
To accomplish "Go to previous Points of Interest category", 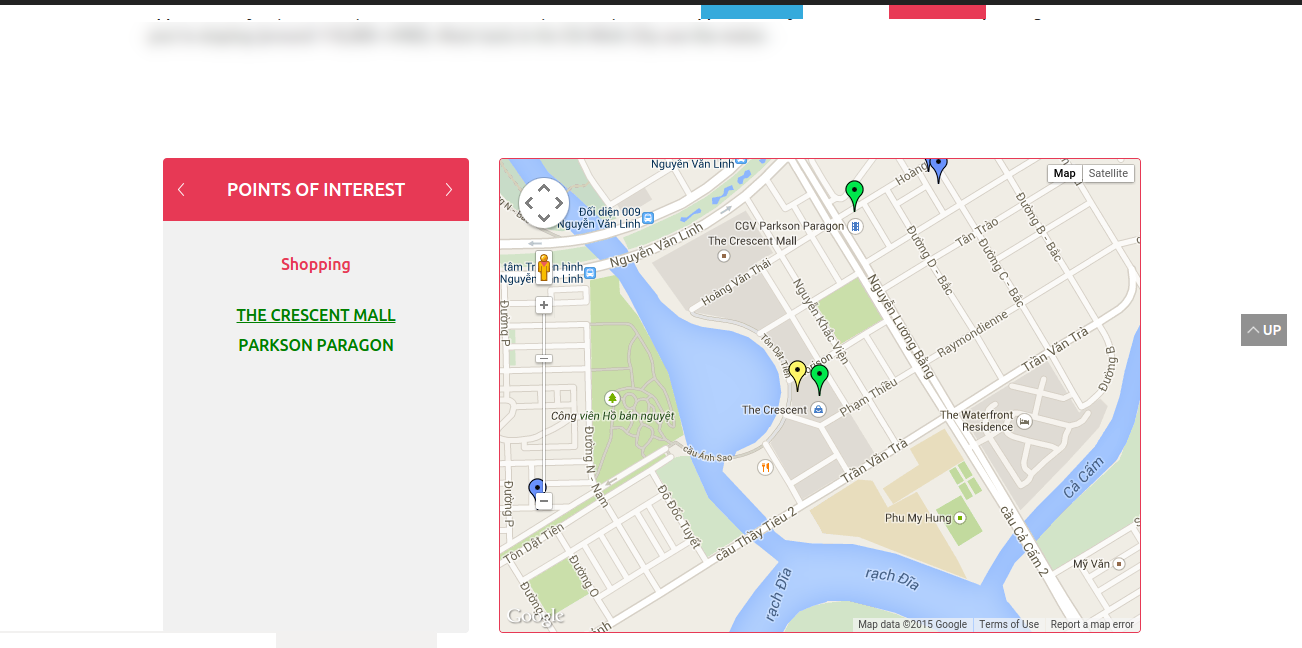I will coord(181,189).
